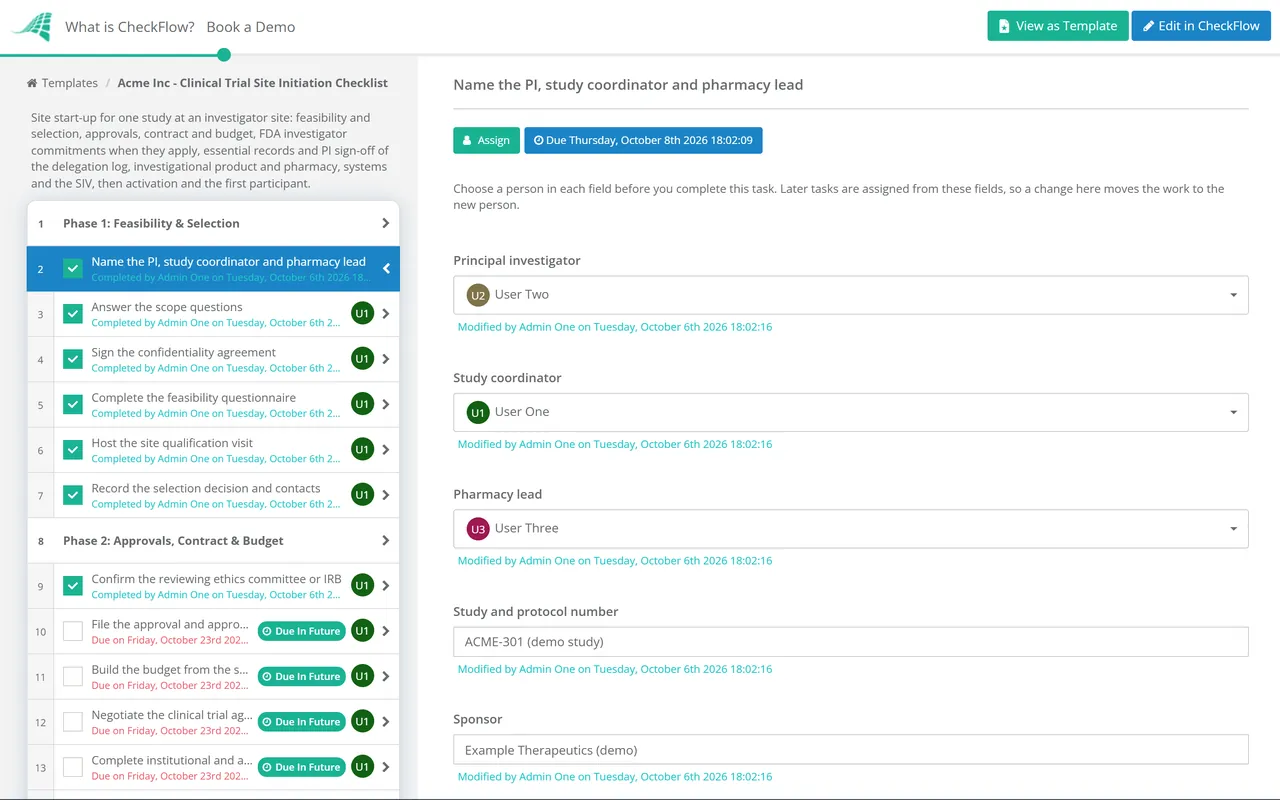Click the Assign button
Screen dimensions: 1280x800
click(486, 140)
